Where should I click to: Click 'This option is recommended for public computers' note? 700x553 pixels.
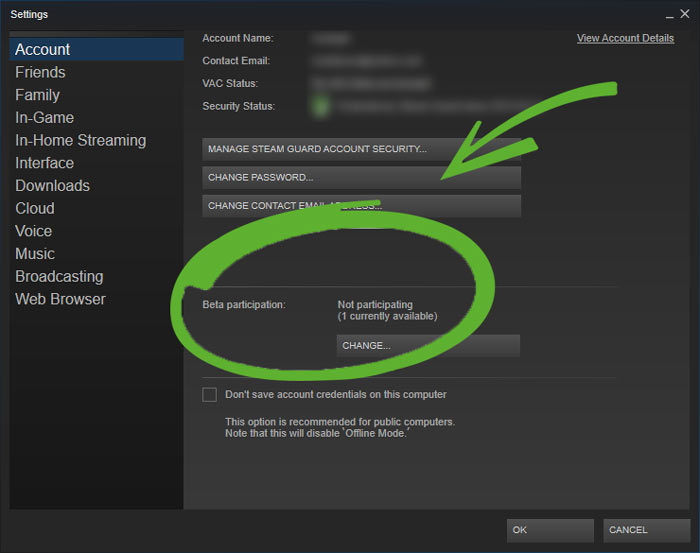click(x=340, y=422)
